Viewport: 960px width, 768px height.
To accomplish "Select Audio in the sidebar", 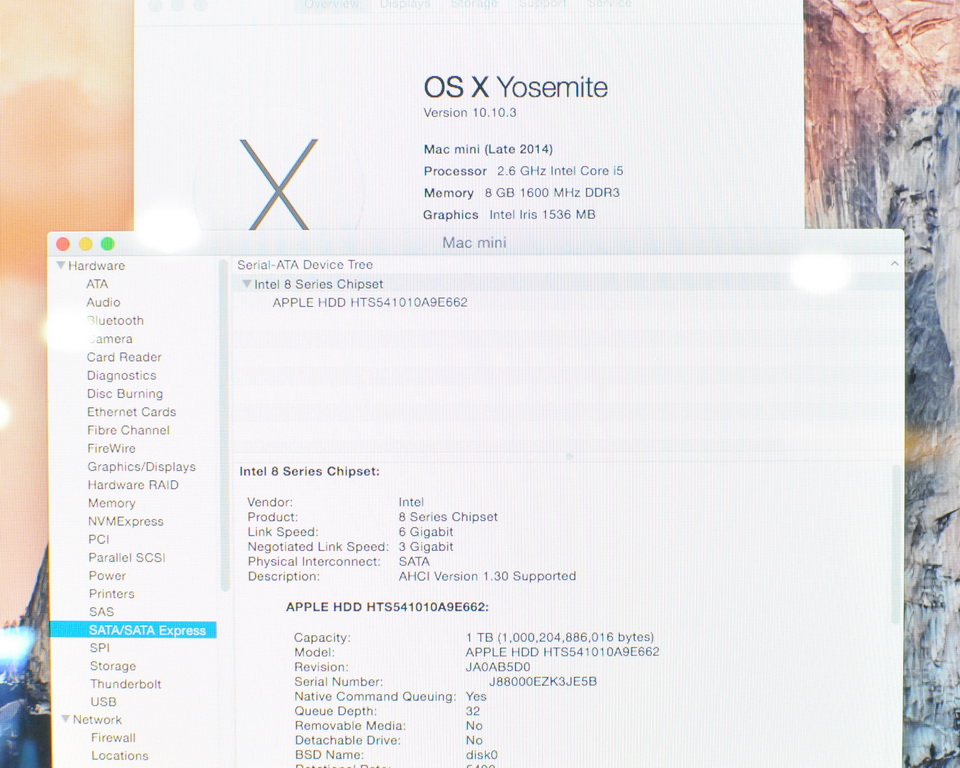I will pos(103,303).
